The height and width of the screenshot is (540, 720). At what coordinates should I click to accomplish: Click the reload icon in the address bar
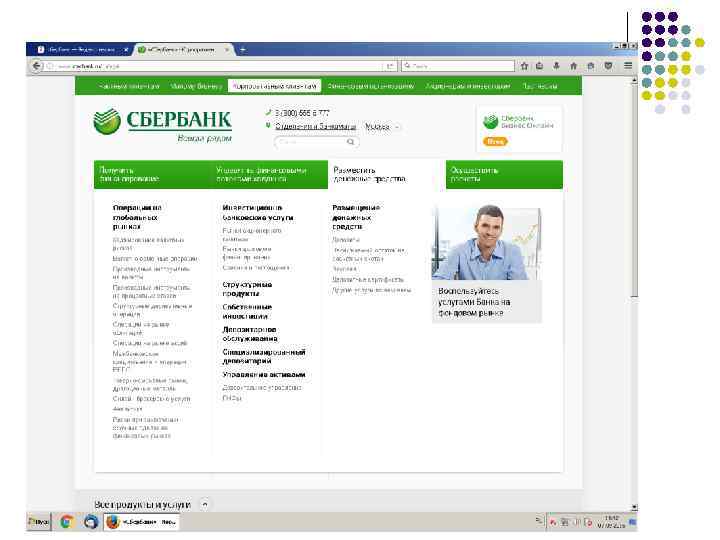pos(390,66)
